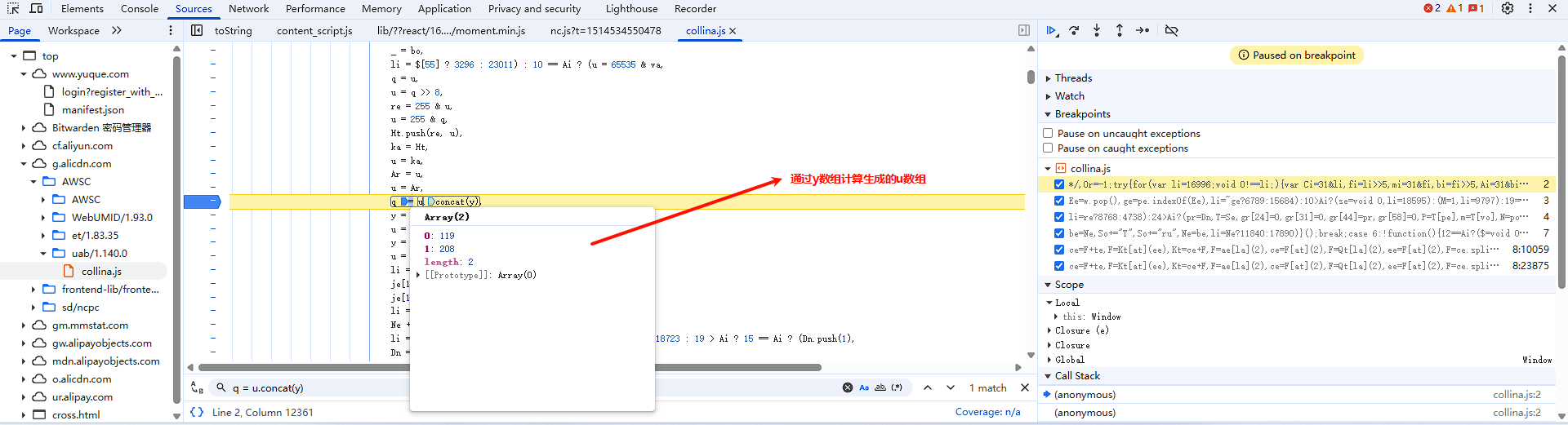
Task: Uncheck the breakpoint at line 2
Action: [x=1059, y=184]
